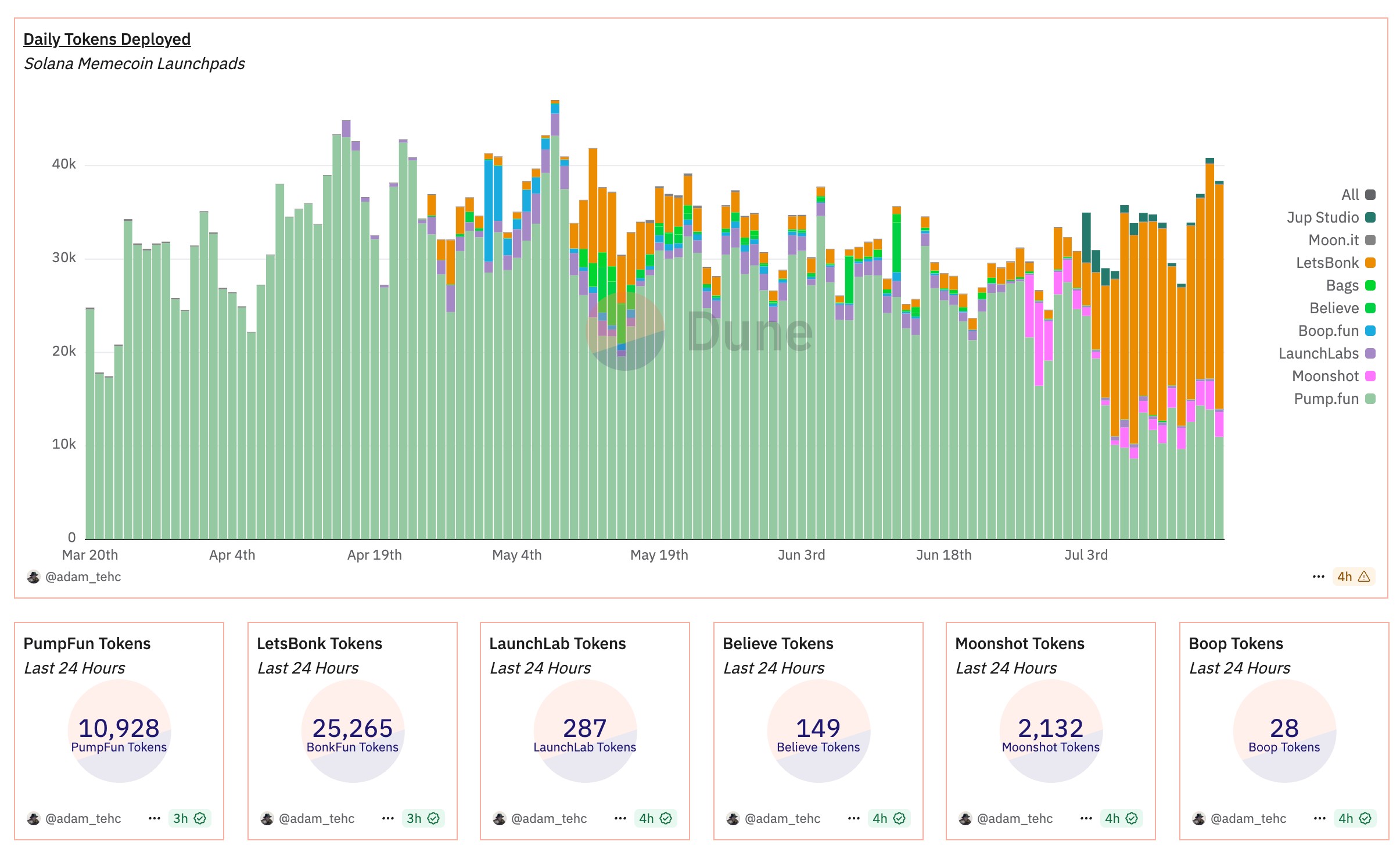Open three-dot menu on main chart
The image size is (1400, 845).
[1318, 577]
